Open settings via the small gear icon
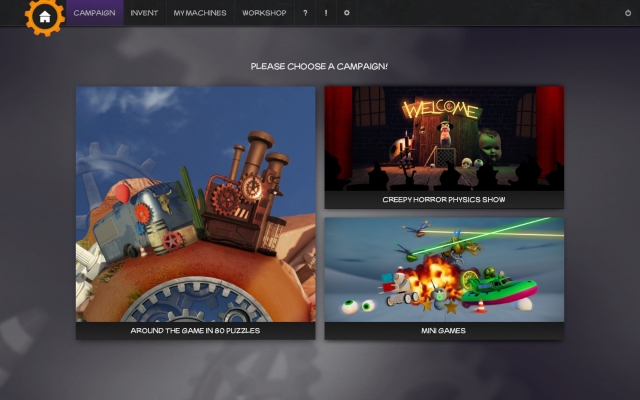 point(347,13)
